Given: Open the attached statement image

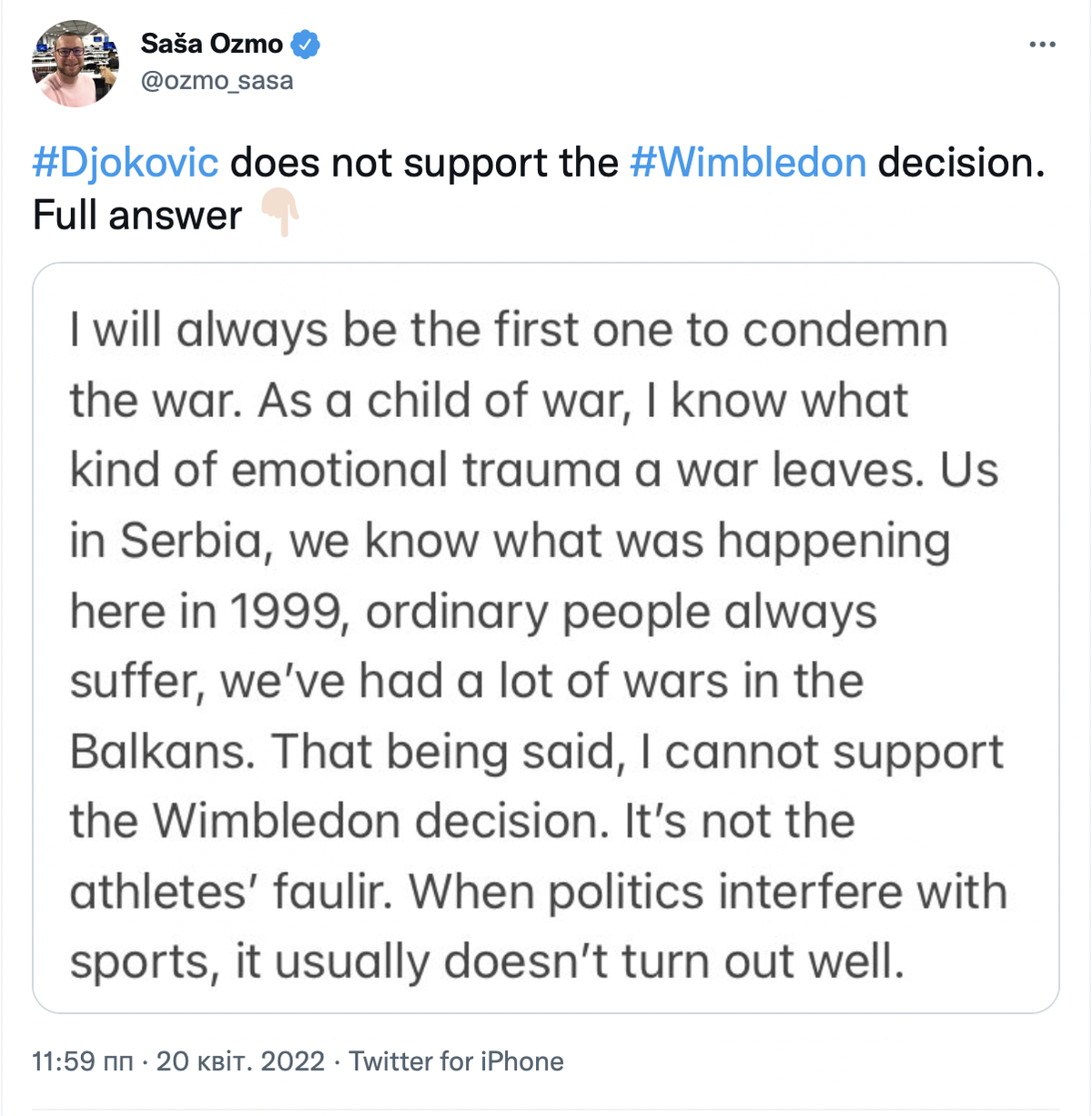Looking at the screenshot, I should pyautogui.click(x=546, y=637).
